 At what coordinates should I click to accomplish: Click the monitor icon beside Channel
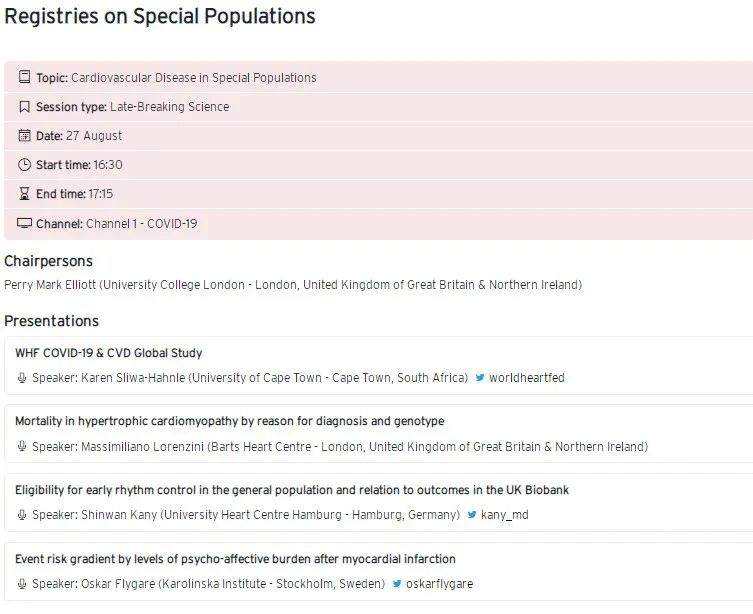[x=24, y=224]
